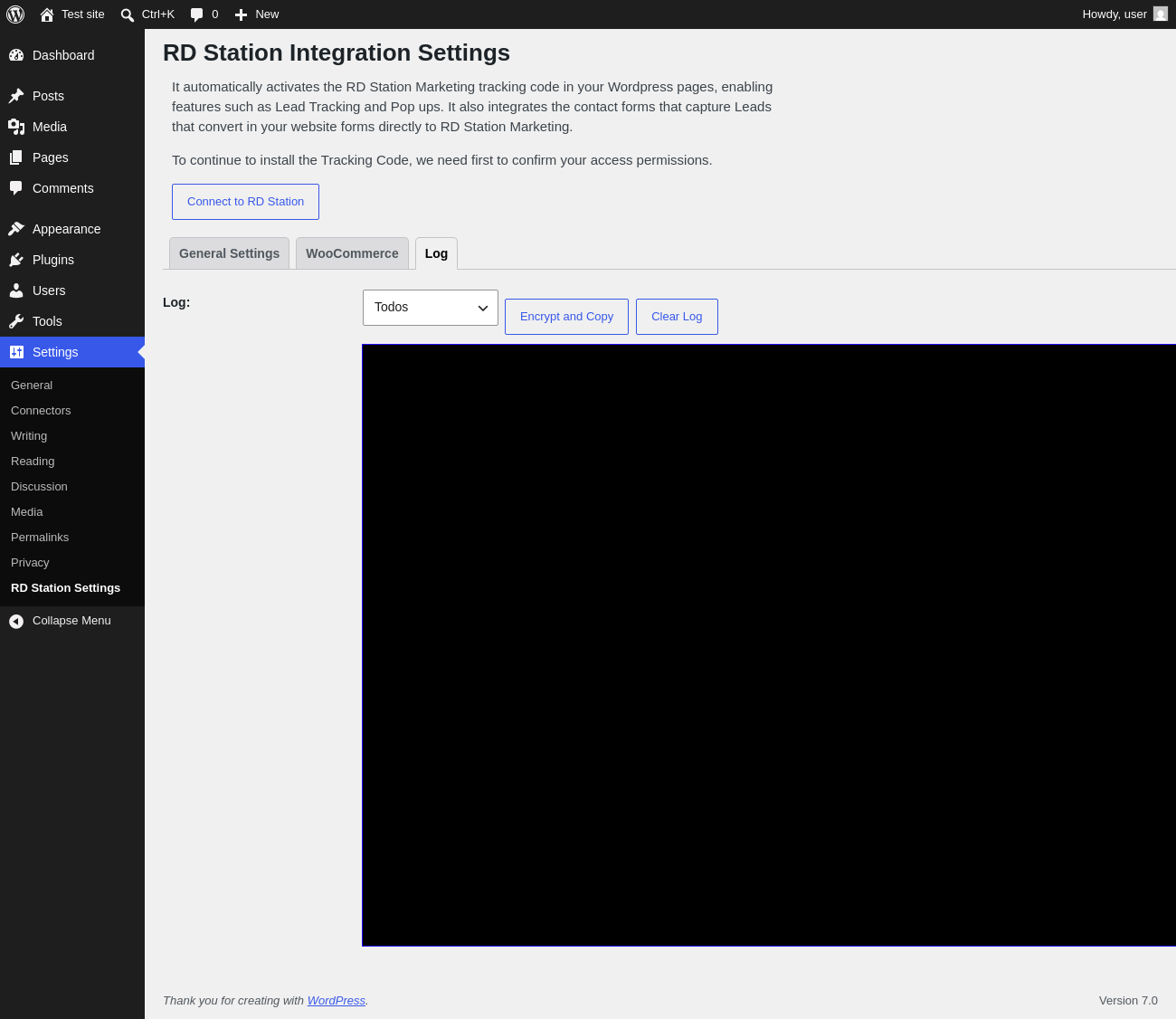This screenshot has width=1176, height=1019.
Task: Click the Collapse Menu arrow icon
Action: tap(16, 621)
